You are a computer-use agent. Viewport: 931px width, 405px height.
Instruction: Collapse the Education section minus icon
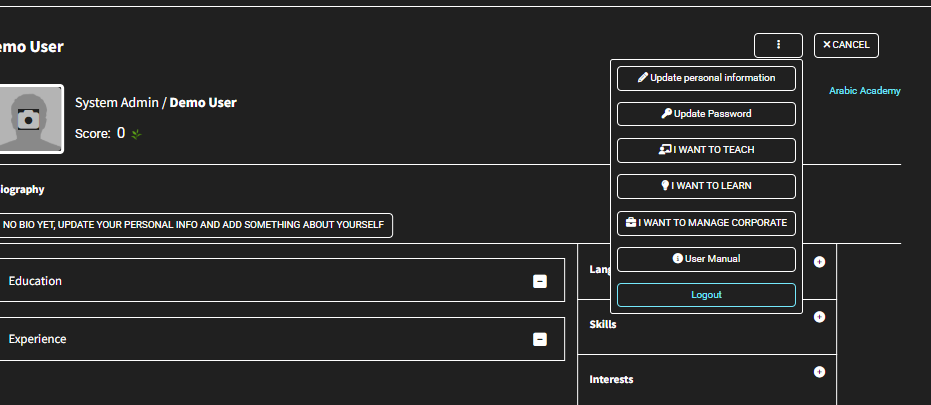(540, 282)
